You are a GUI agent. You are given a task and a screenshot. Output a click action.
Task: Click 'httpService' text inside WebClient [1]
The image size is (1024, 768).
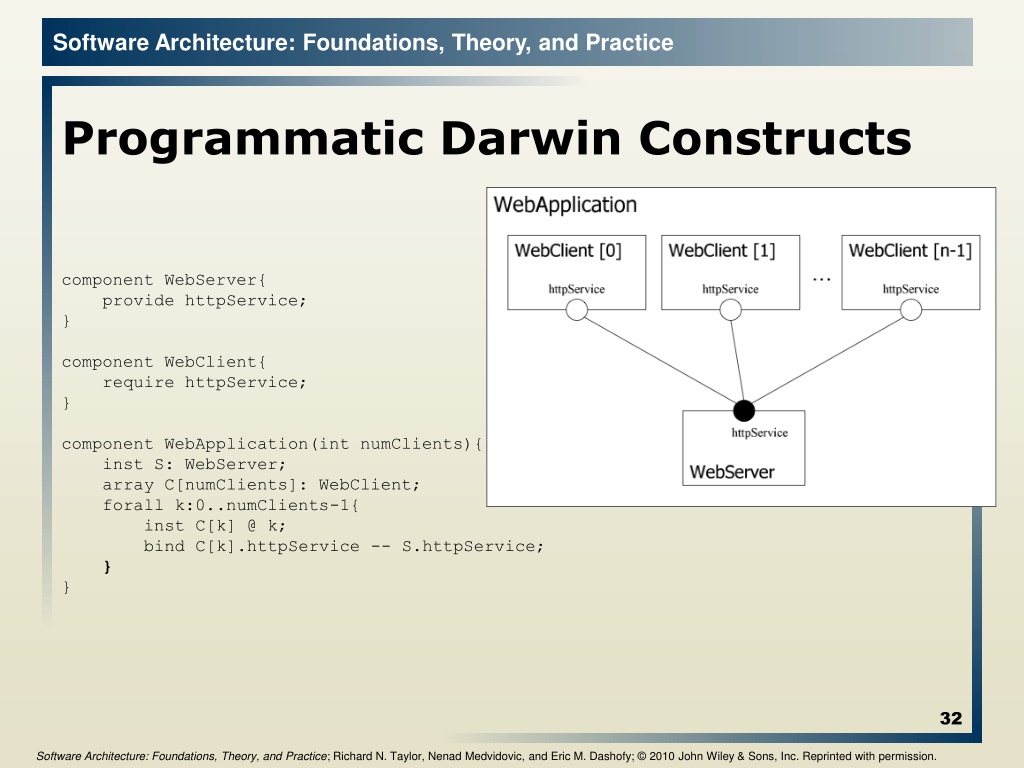[x=730, y=289]
